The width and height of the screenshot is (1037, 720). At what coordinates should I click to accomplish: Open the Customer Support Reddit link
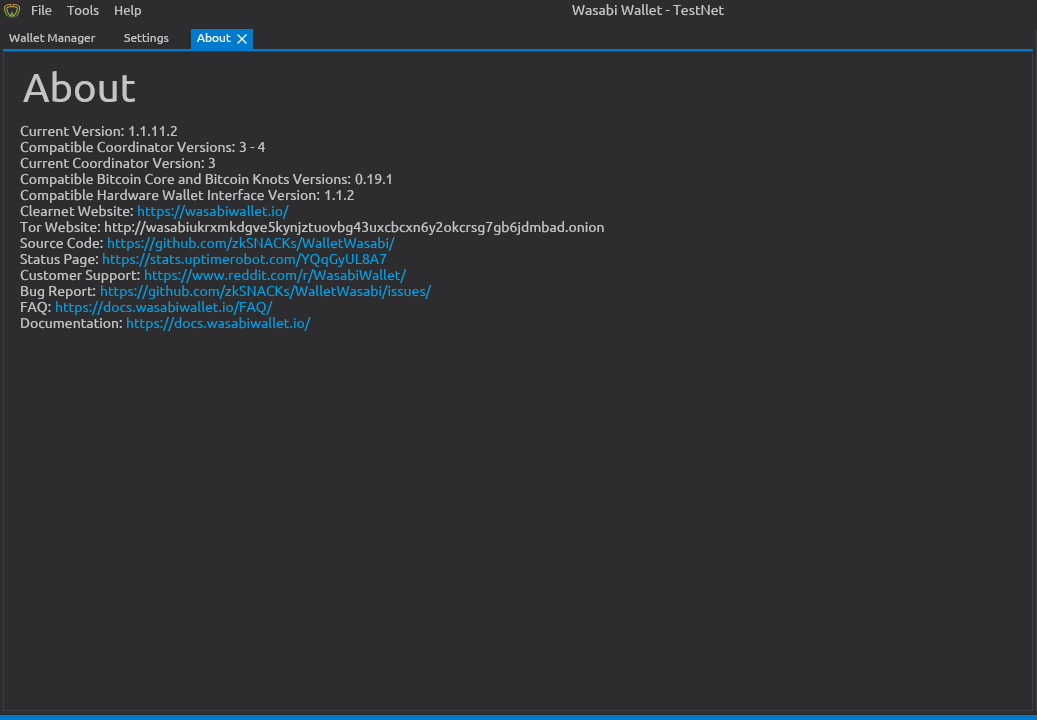(274, 275)
